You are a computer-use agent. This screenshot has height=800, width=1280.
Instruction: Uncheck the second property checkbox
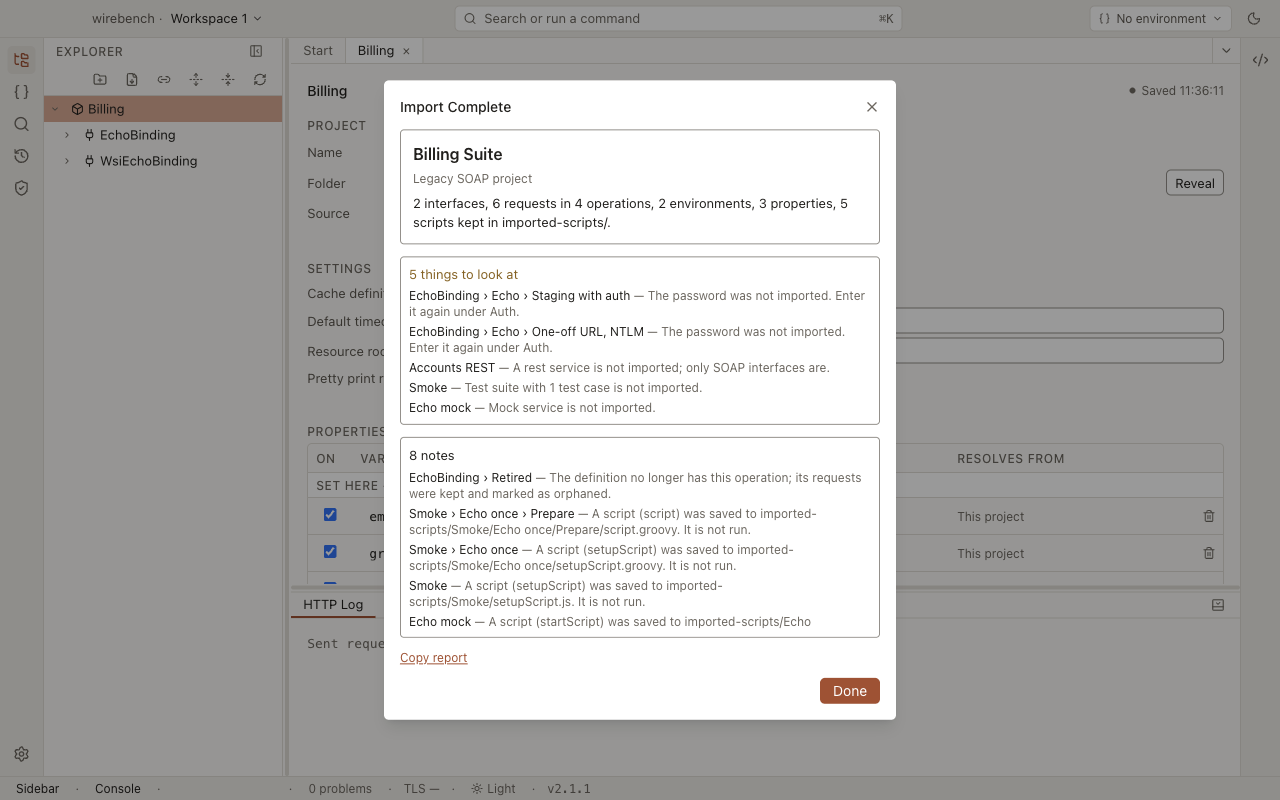pyautogui.click(x=330, y=552)
